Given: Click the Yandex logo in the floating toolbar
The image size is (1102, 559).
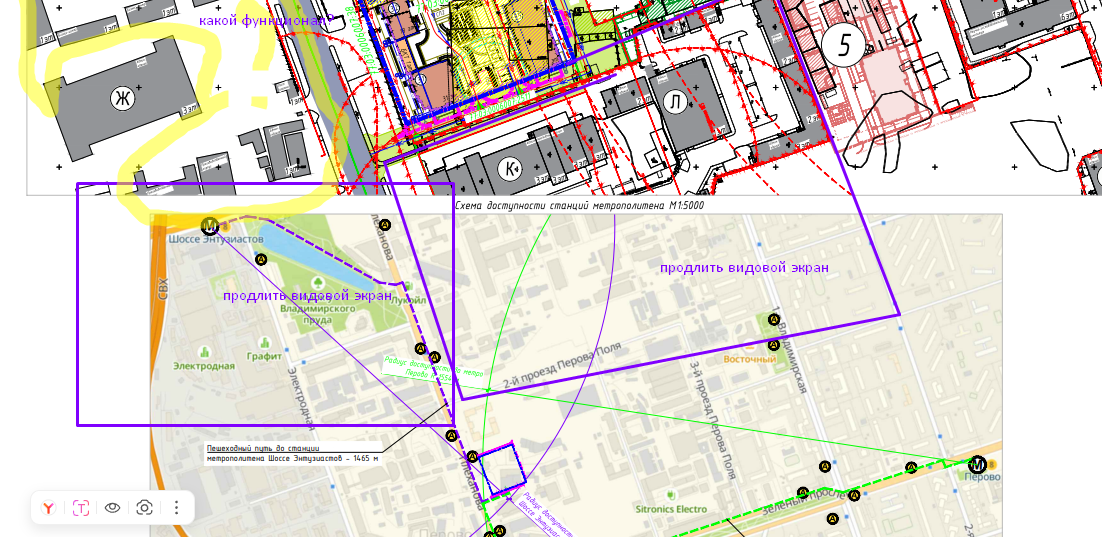Looking at the screenshot, I should (48, 508).
